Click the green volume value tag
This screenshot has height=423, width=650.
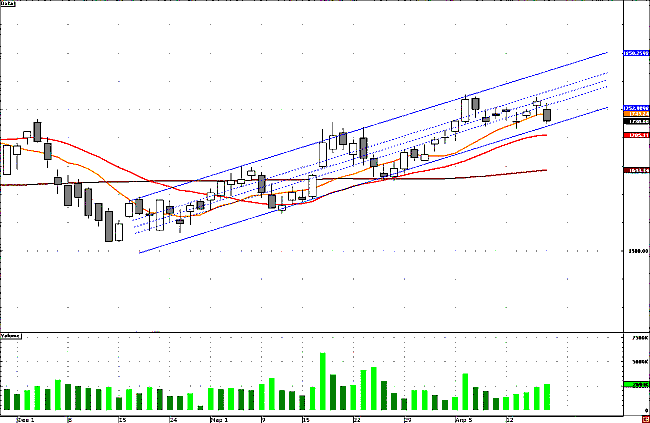[633, 385]
